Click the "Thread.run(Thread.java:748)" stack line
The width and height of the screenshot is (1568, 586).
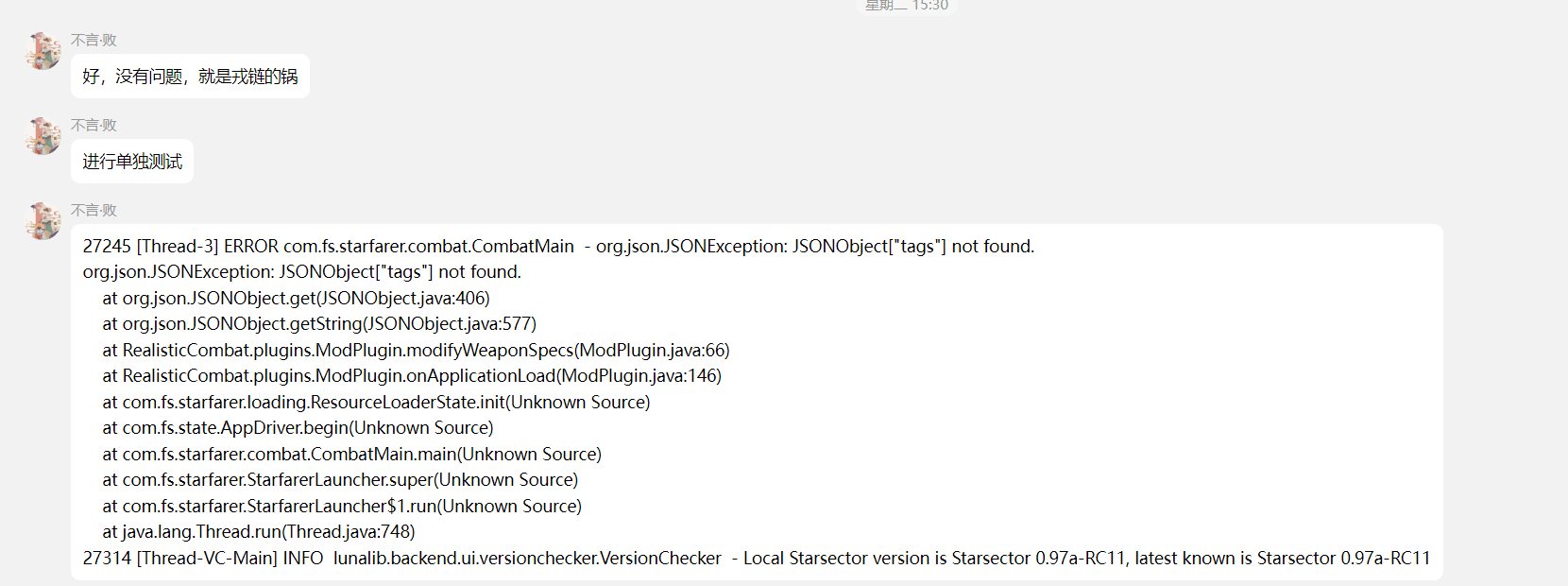[x=259, y=532]
